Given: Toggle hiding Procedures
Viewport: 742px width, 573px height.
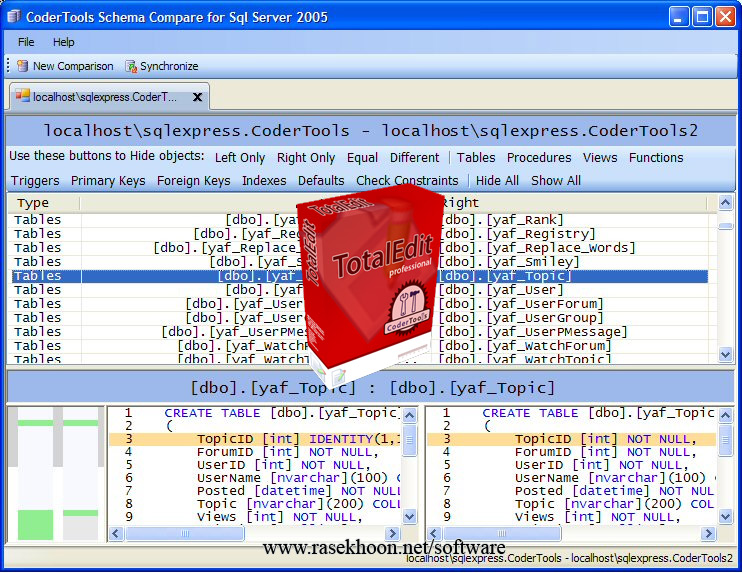Looking at the screenshot, I should pyautogui.click(x=539, y=158).
